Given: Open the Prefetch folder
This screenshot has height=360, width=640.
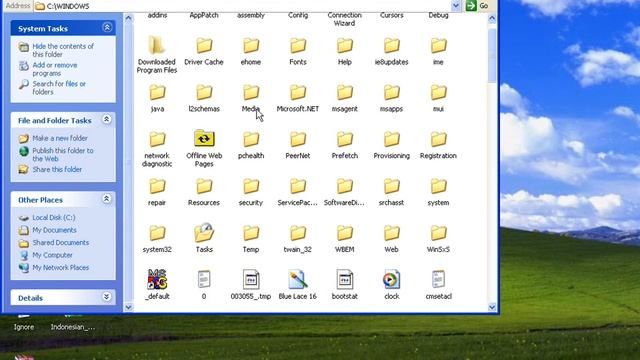Looking at the screenshot, I should [x=344, y=145].
